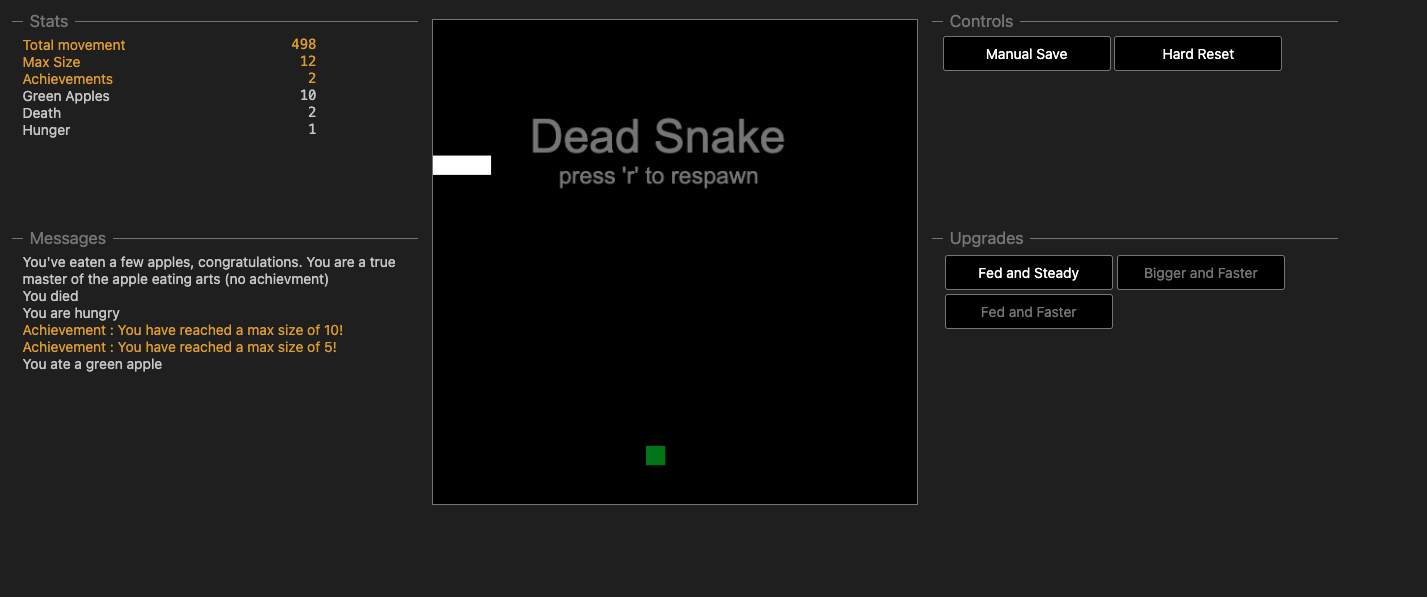
Task: Click the 'You ate a green apple' message
Action: pyautogui.click(x=92, y=364)
